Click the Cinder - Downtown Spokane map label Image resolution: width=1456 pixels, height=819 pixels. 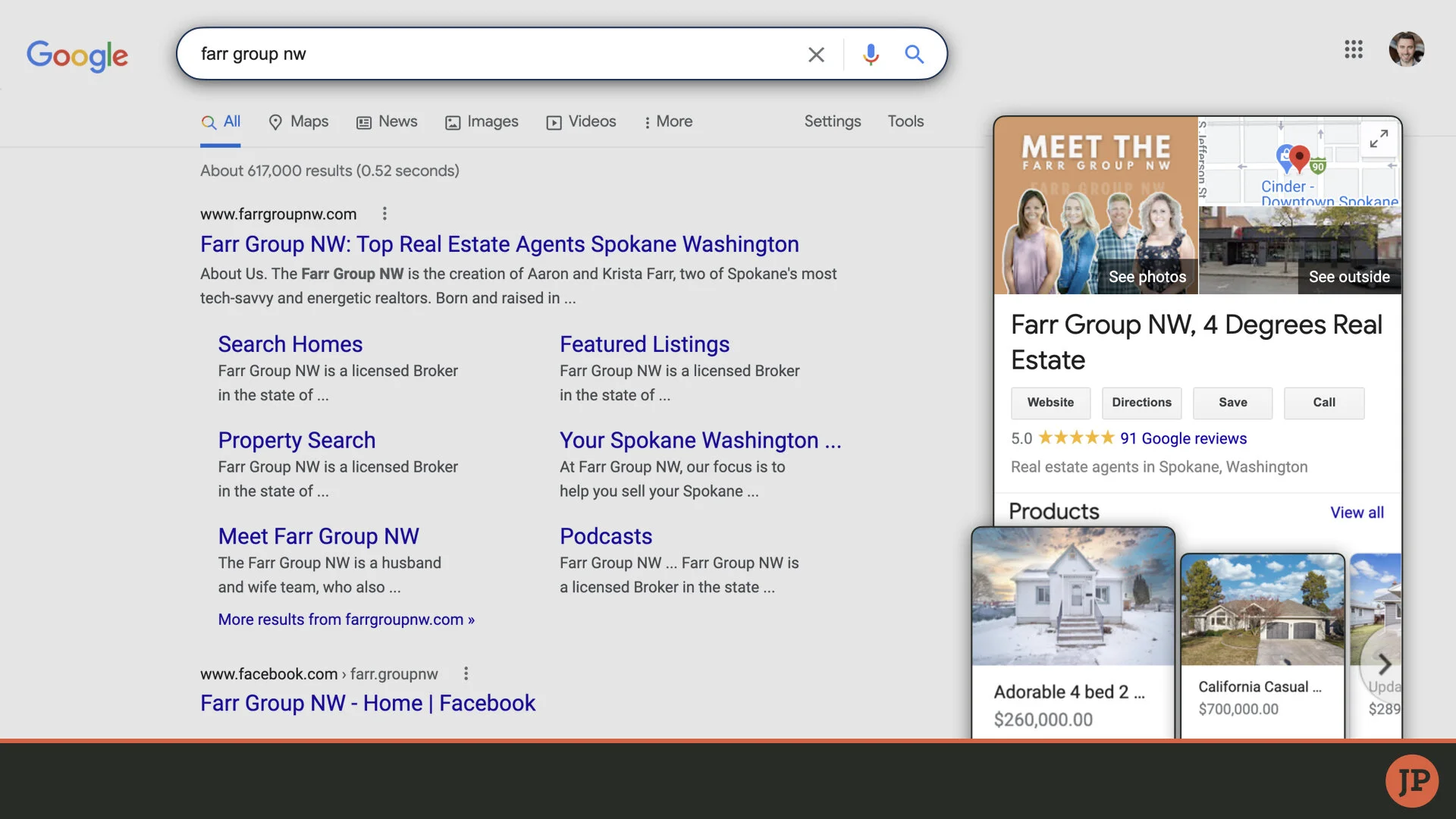tap(1329, 193)
